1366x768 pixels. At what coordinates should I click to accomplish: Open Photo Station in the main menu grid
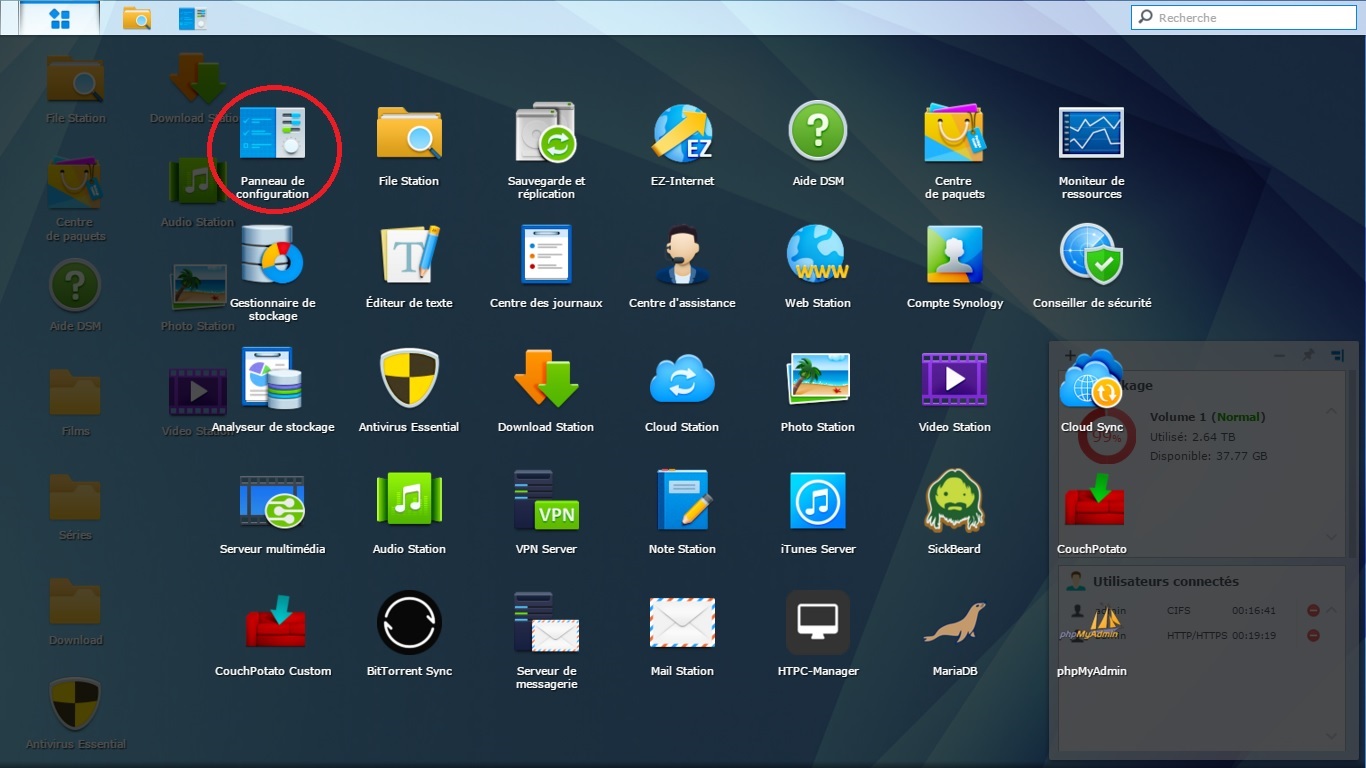[818, 380]
